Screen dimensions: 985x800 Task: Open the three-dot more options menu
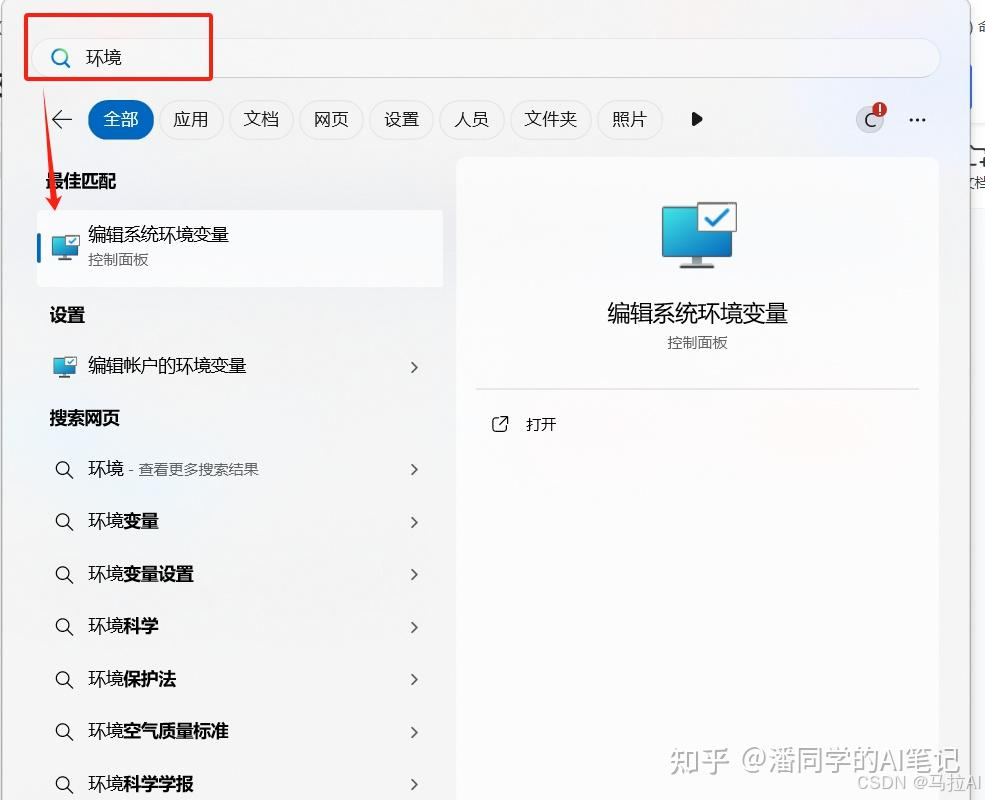point(917,120)
